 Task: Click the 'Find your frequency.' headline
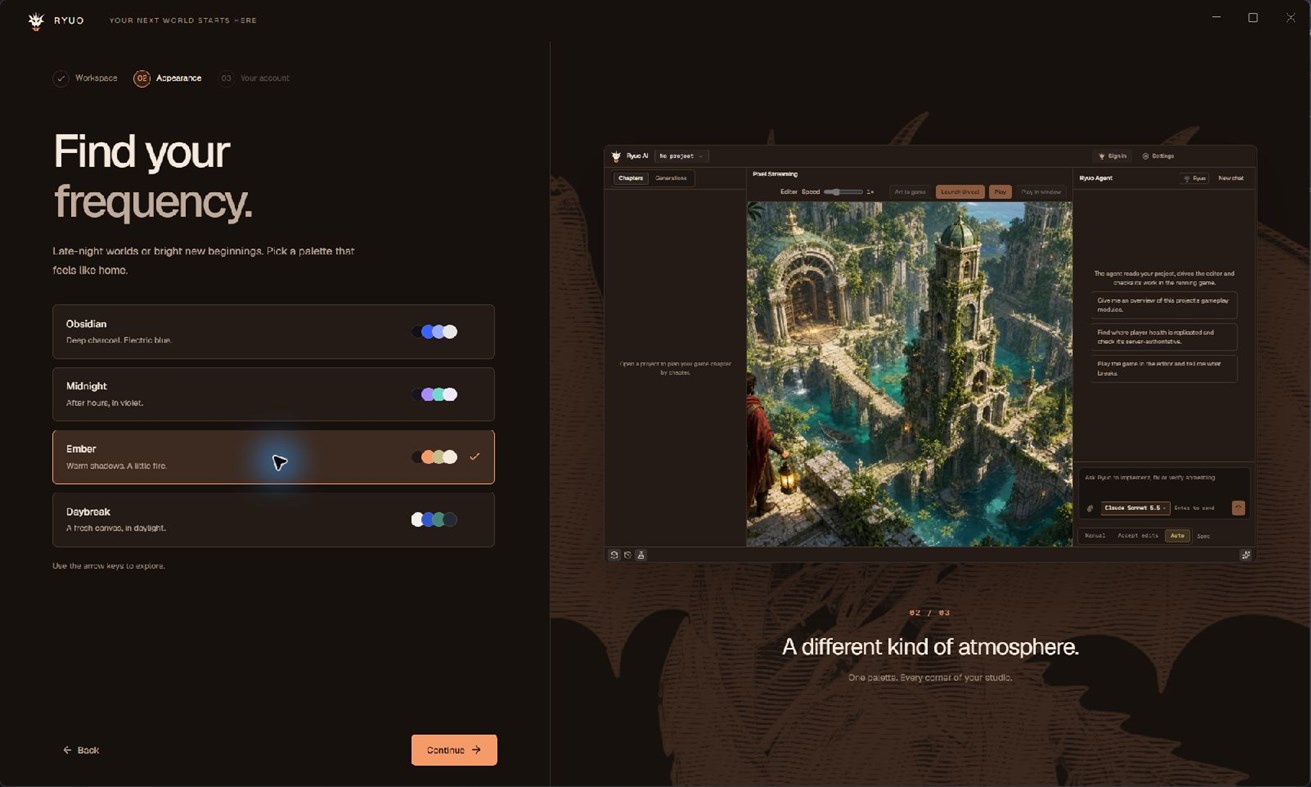click(153, 176)
